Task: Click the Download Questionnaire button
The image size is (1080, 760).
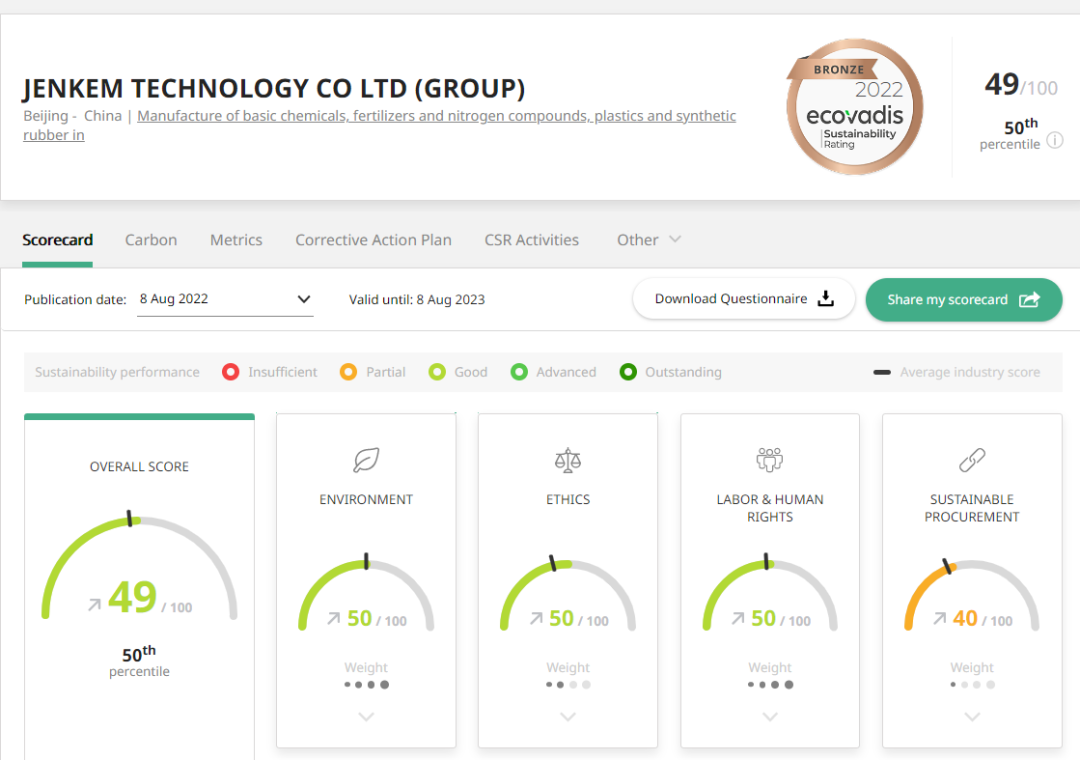Action: tap(744, 299)
